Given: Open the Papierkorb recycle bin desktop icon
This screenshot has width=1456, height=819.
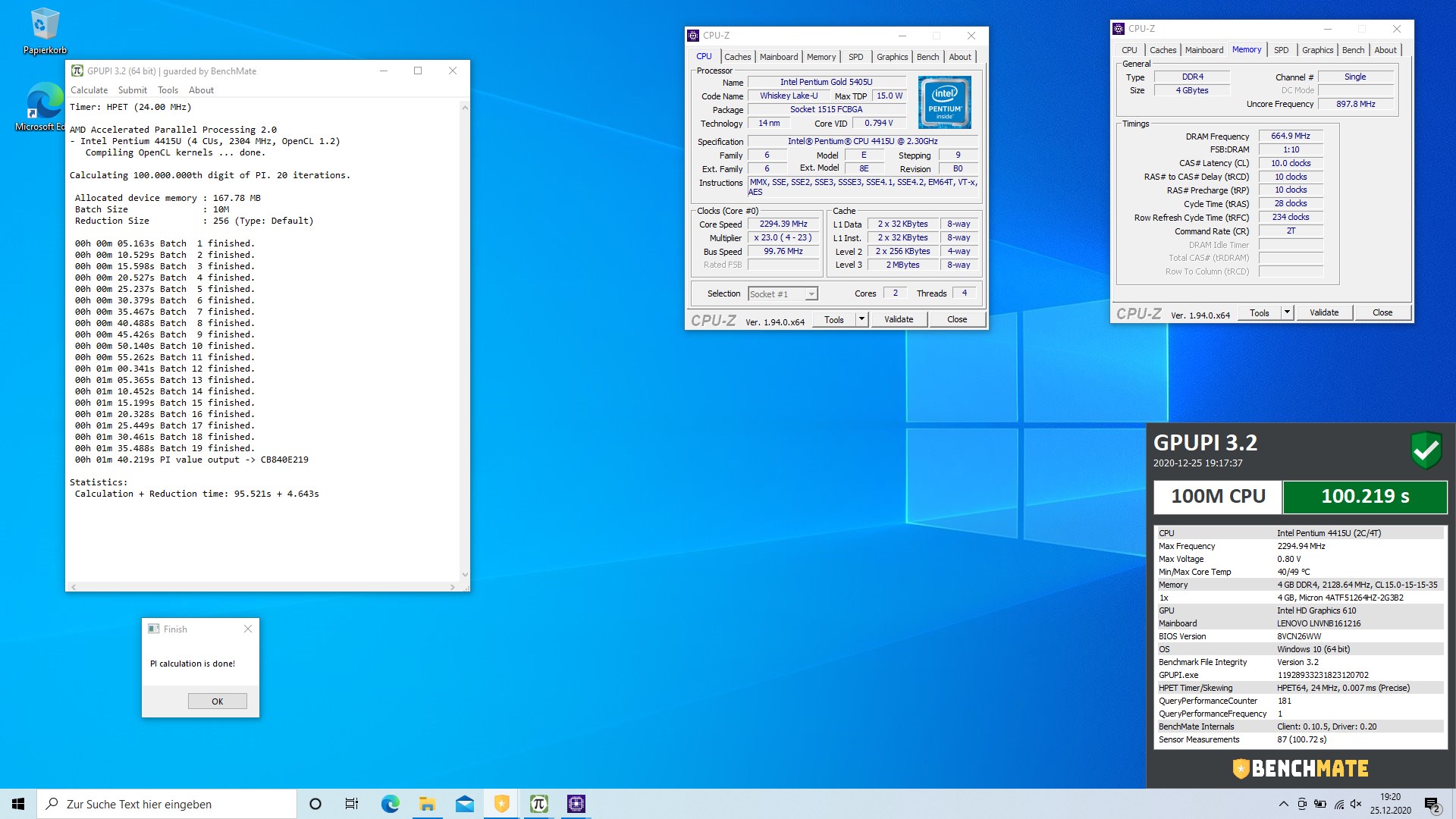Looking at the screenshot, I should (x=44, y=30).
